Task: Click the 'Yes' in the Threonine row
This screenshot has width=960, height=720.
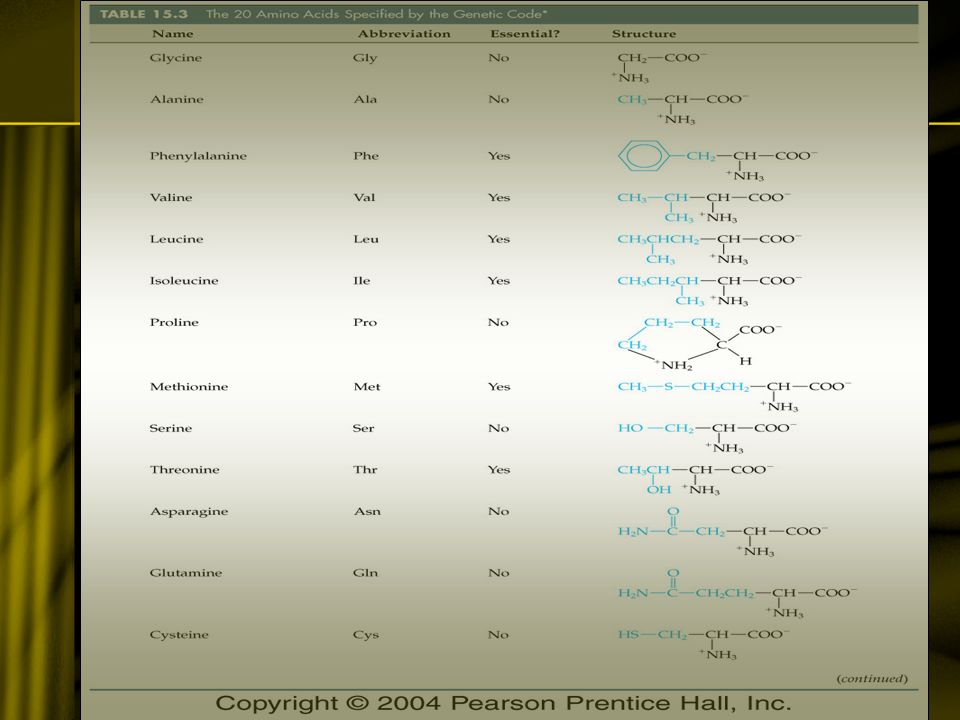Action: click(499, 470)
